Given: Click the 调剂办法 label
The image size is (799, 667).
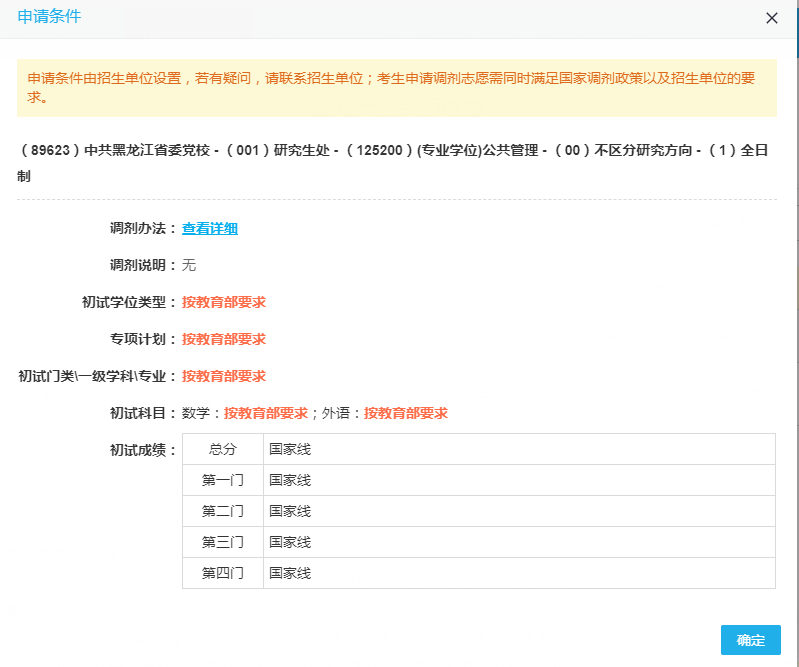Looking at the screenshot, I should (x=143, y=228).
